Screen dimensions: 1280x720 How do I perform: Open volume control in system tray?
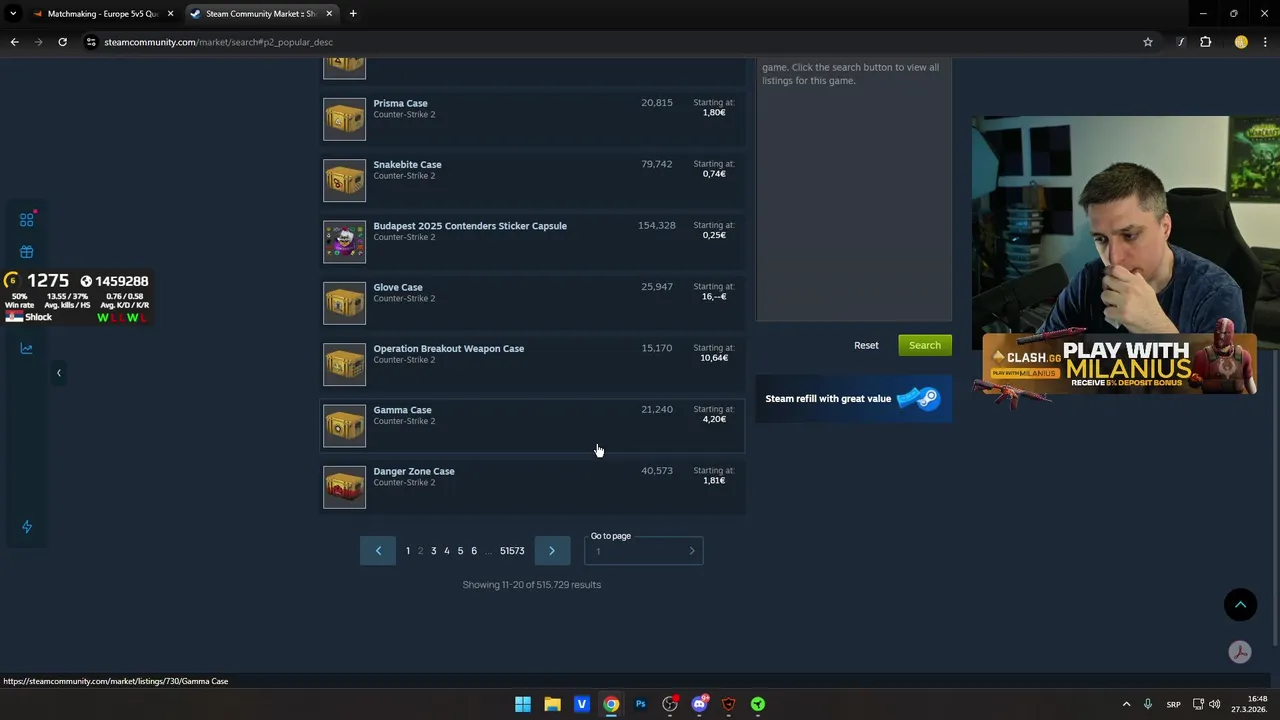point(1215,704)
